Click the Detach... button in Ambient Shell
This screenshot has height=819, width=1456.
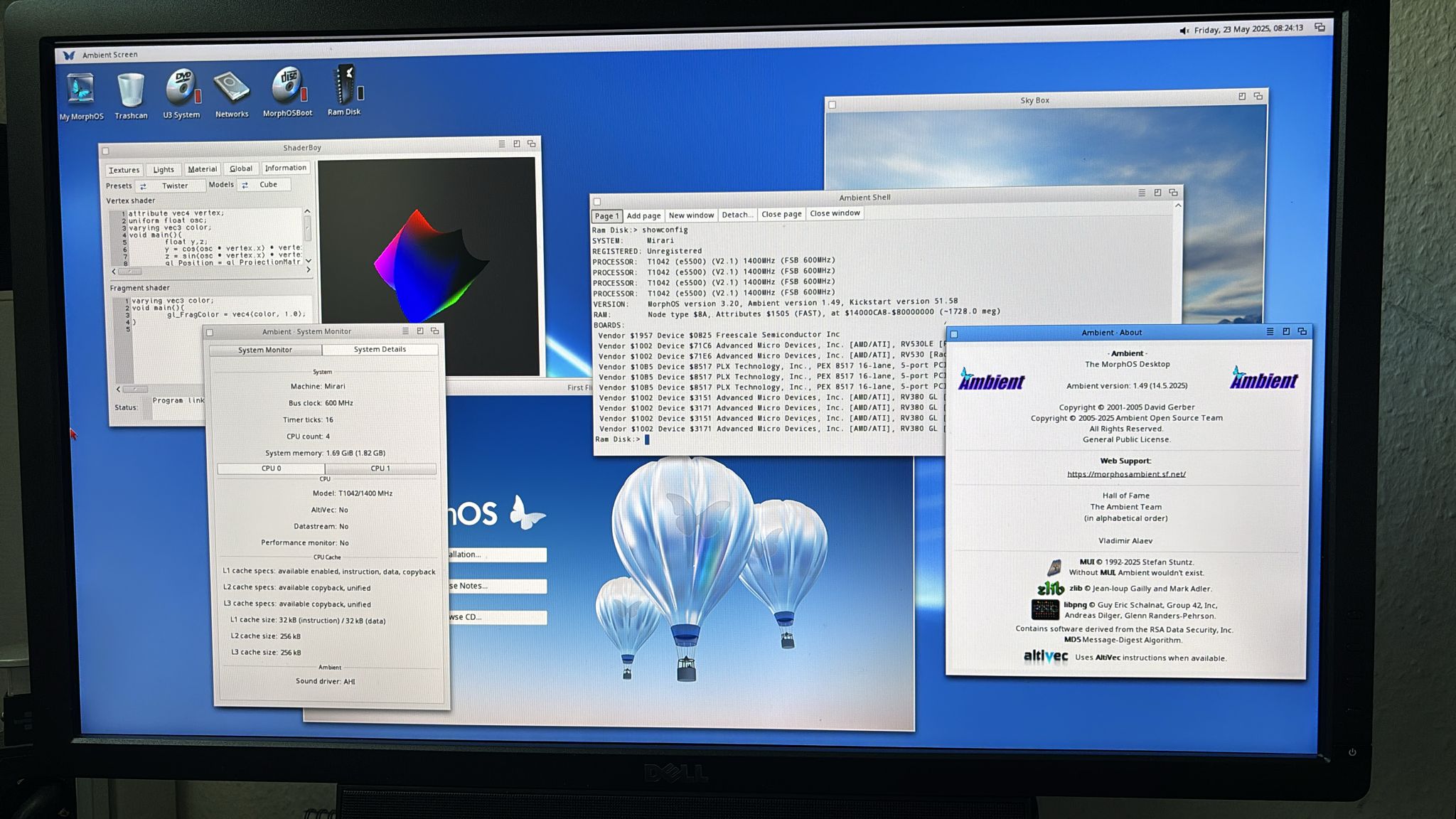point(737,215)
